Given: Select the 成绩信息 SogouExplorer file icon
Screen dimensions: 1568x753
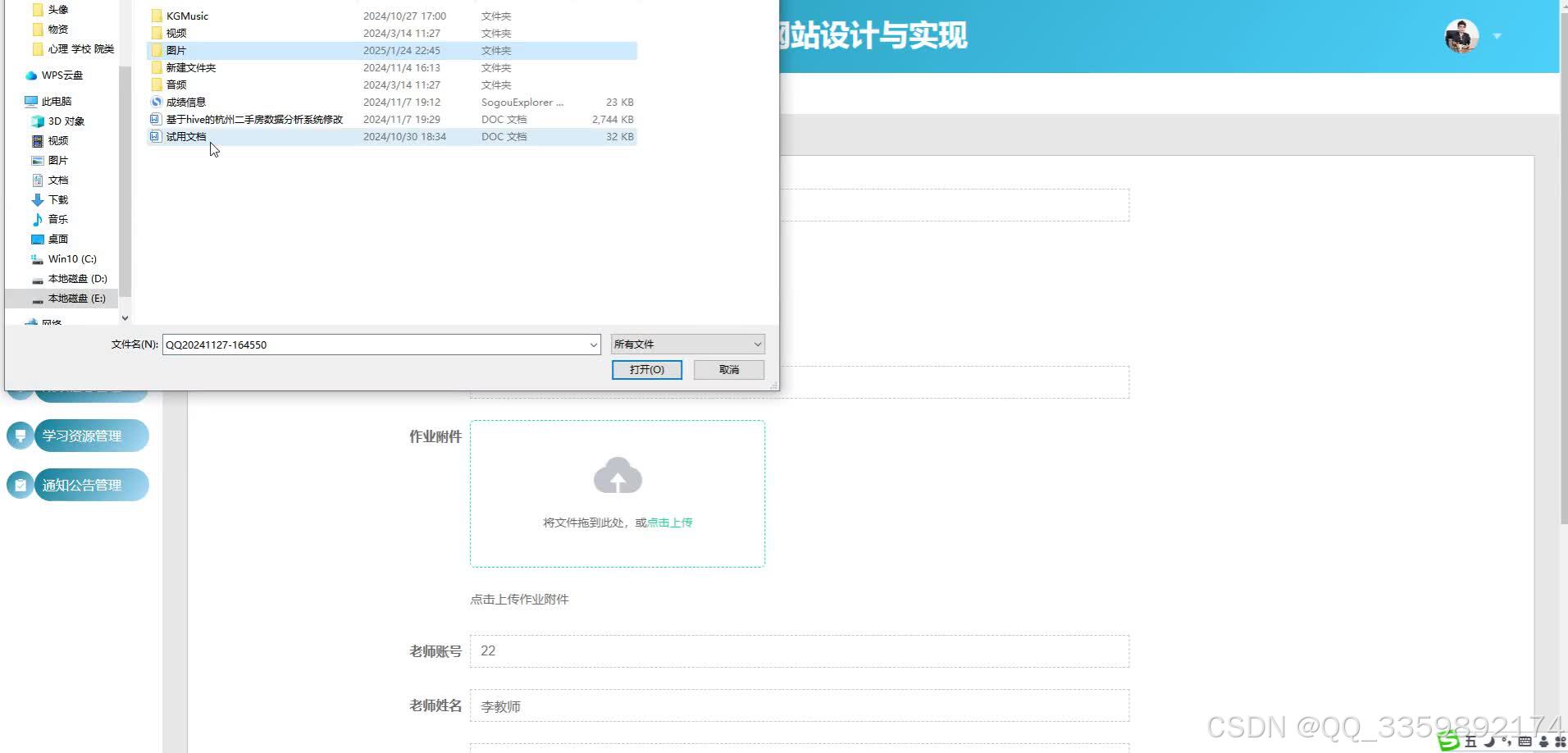Looking at the screenshot, I should tap(155, 102).
